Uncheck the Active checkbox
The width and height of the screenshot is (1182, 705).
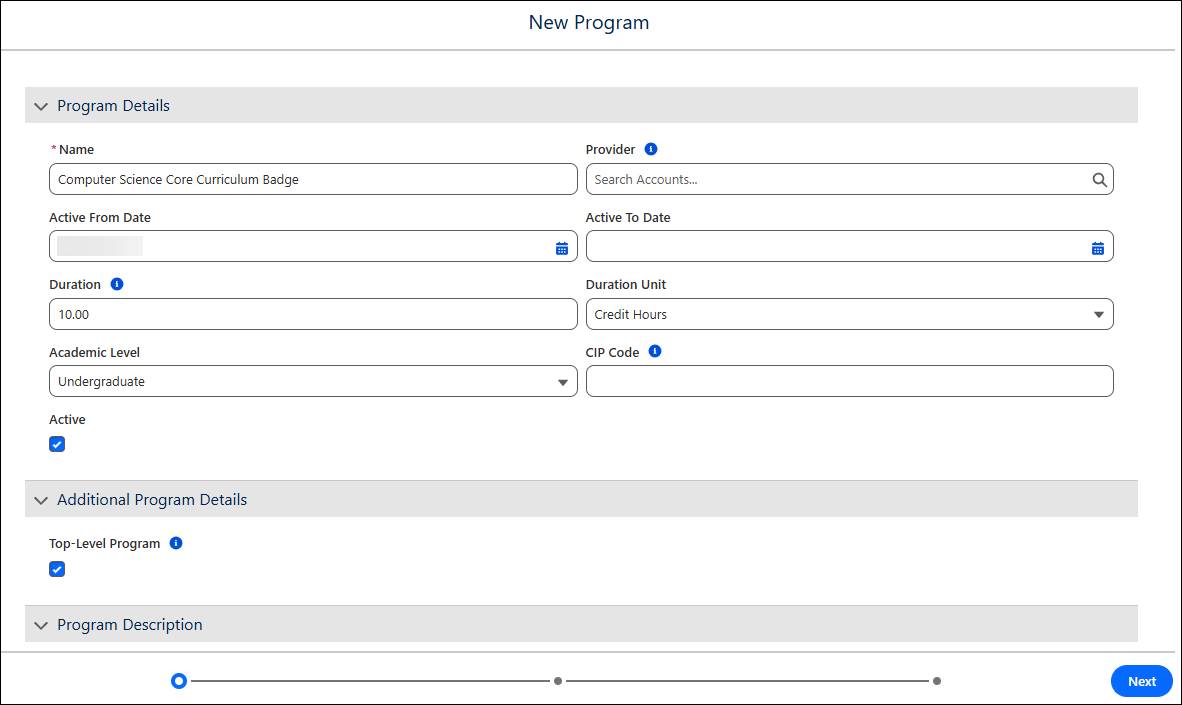point(57,444)
